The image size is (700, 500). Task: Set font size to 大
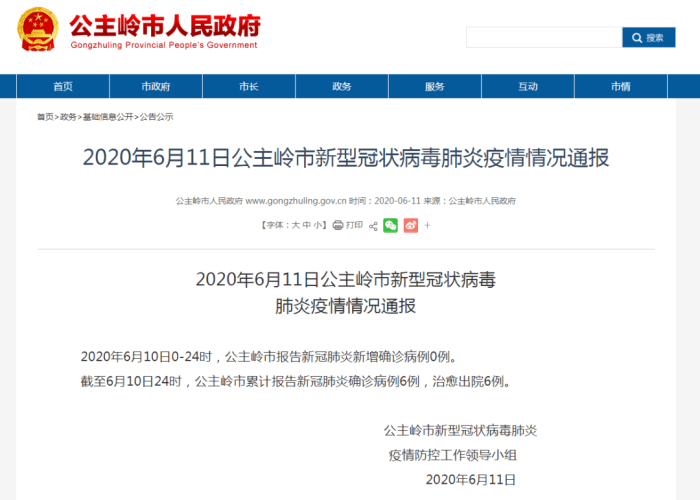(296, 225)
